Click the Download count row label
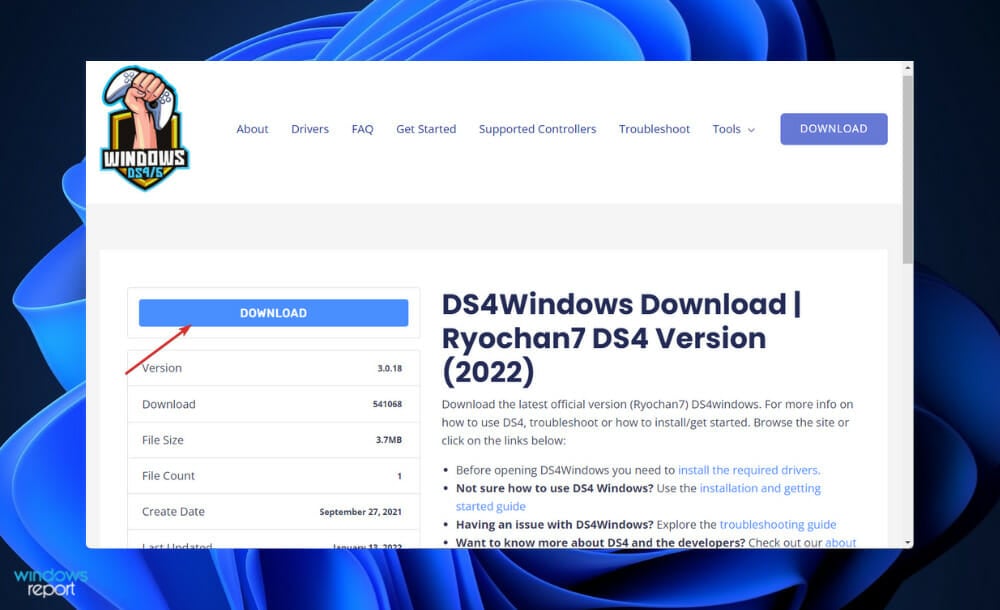The height and width of the screenshot is (610, 1000). (x=168, y=404)
